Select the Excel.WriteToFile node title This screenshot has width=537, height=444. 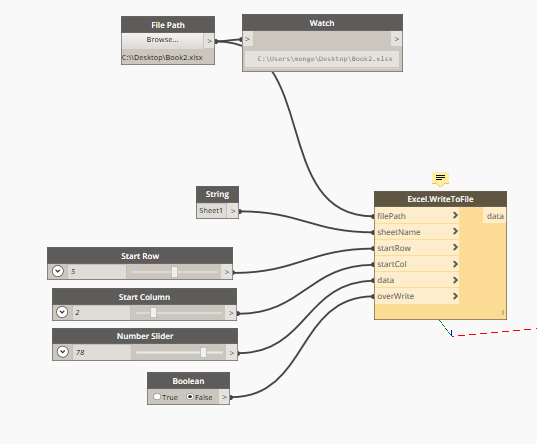(x=440, y=199)
